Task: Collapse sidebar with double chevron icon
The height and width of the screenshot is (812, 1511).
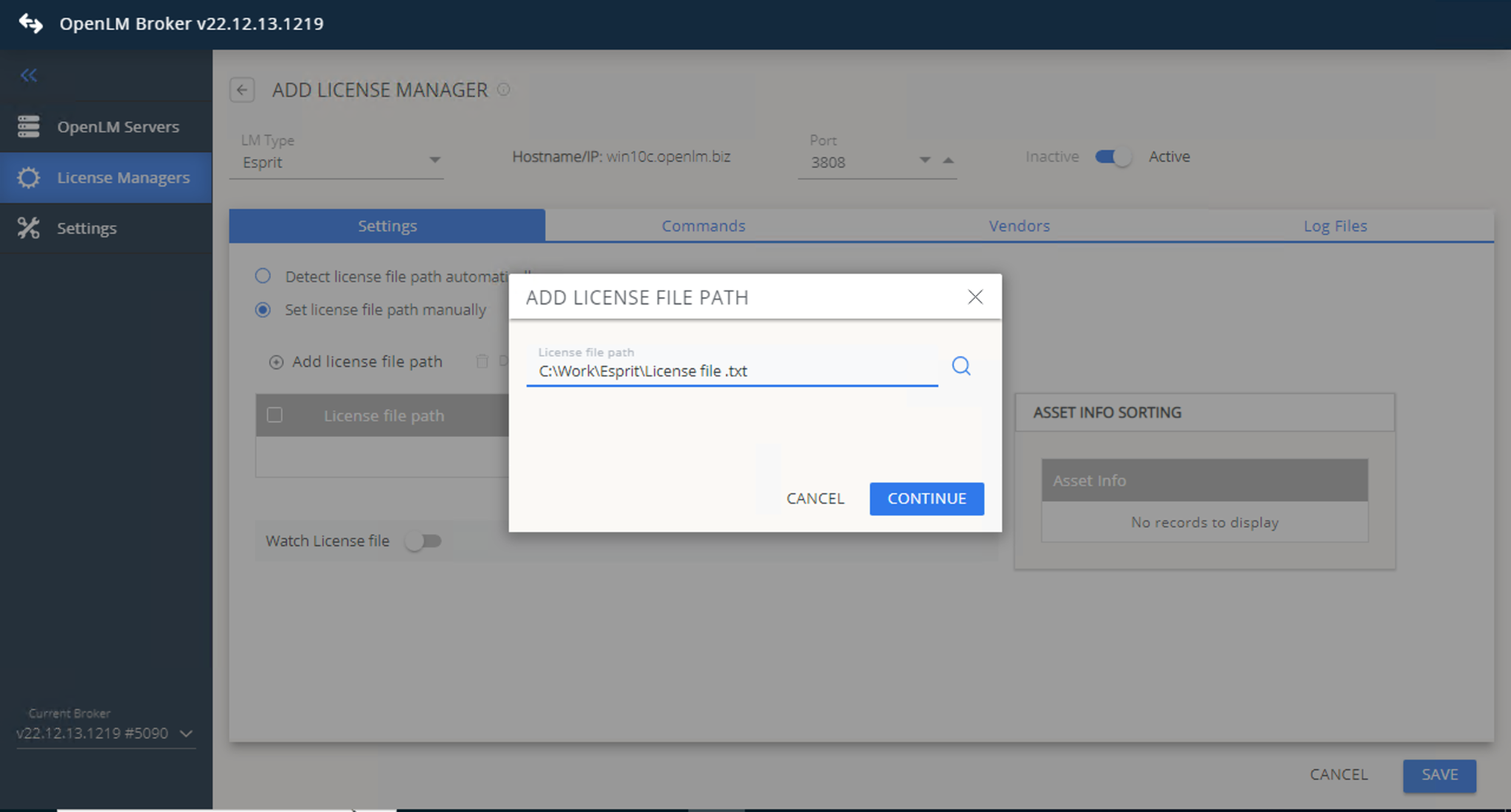Action: pyautogui.click(x=29, y=75)
